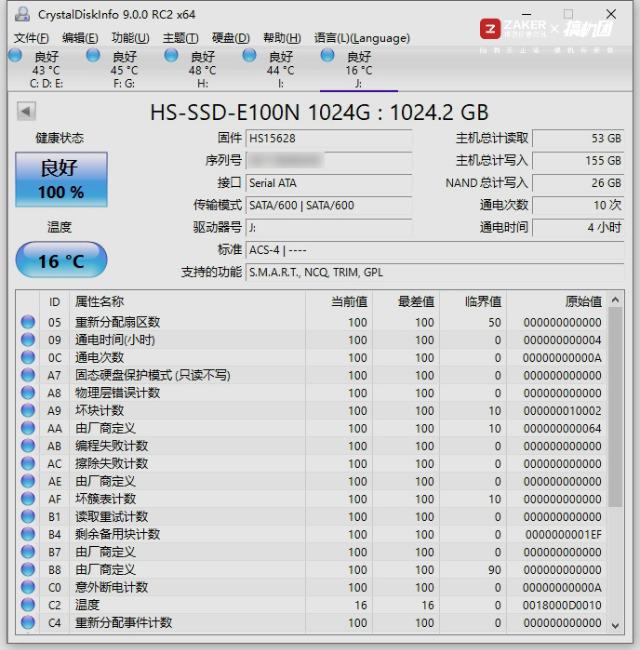Select disk tab C: D: E: 43 °C

tap(46, 69)
